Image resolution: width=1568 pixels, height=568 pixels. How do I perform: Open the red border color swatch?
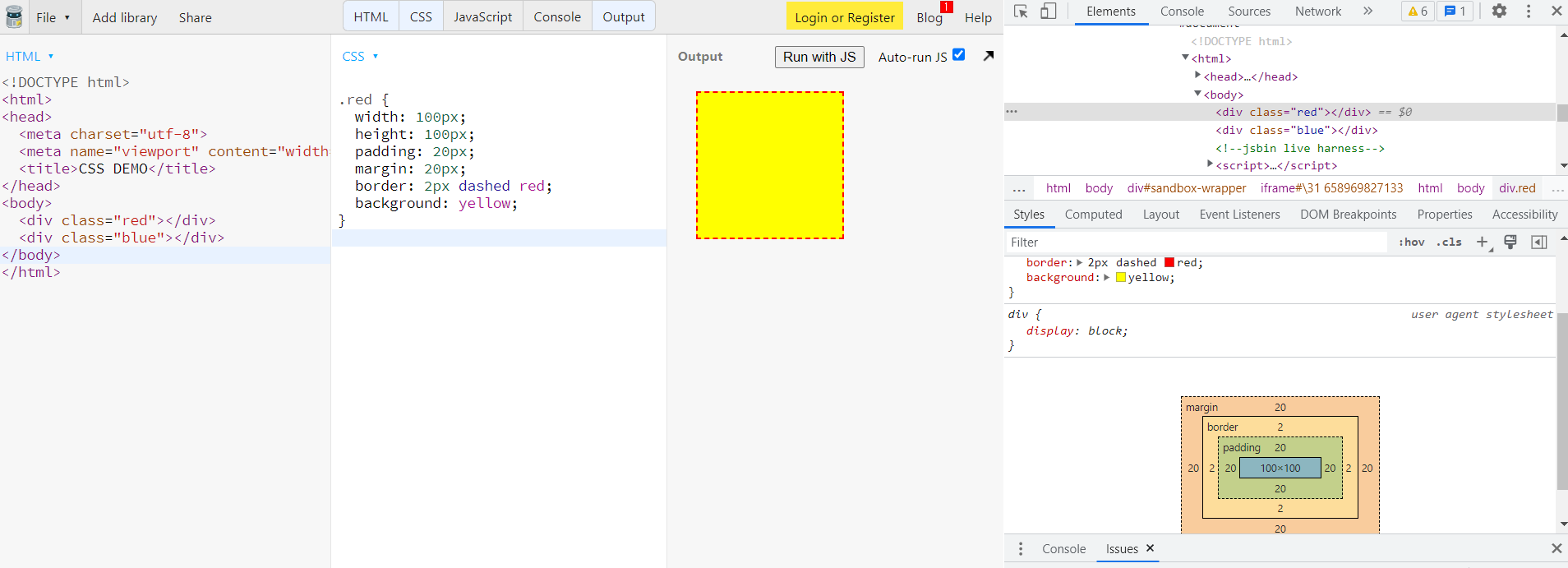(1169, 262)
